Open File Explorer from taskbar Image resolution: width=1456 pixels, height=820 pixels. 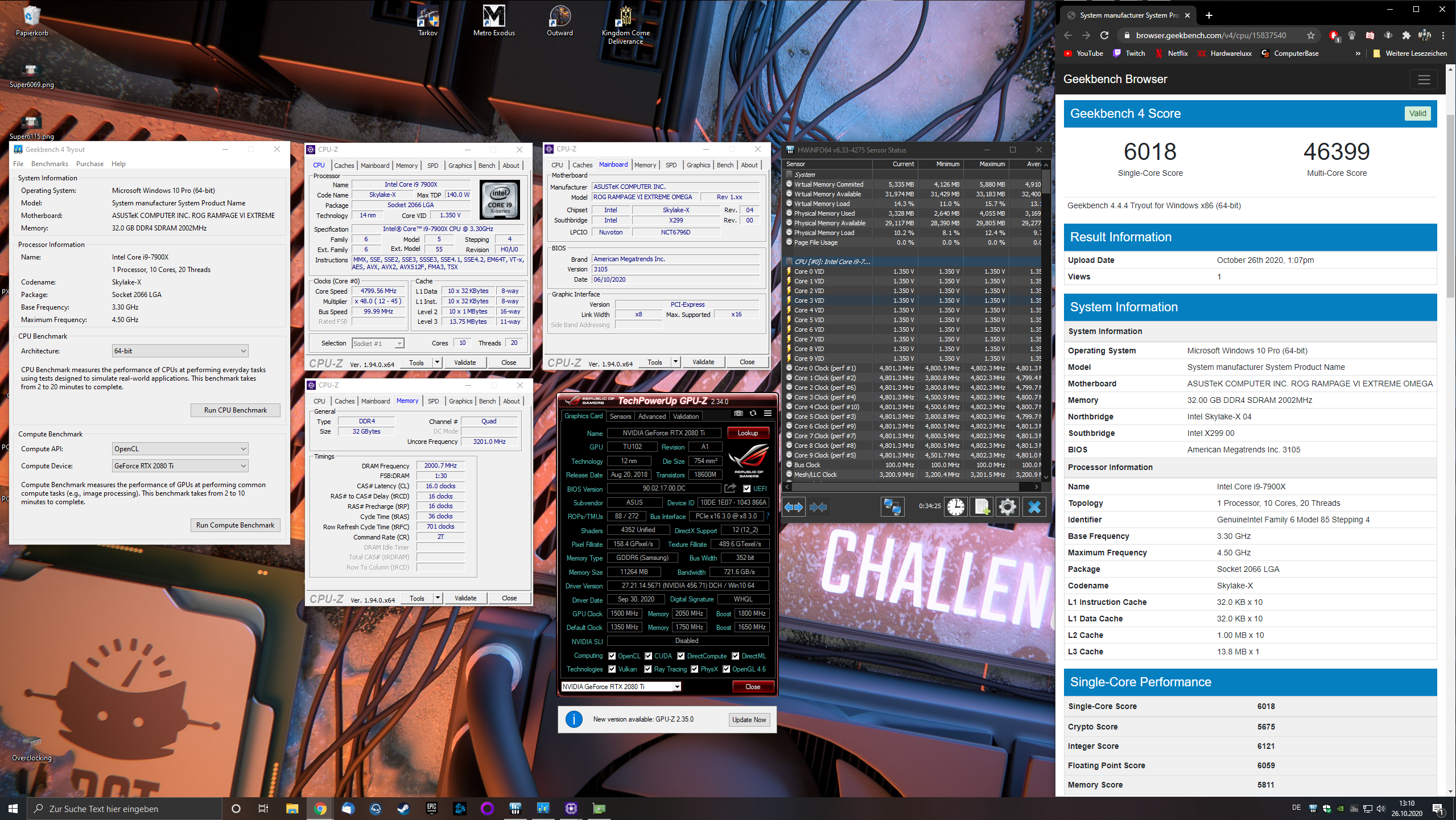pyautogui.click(x=292, y=808)
